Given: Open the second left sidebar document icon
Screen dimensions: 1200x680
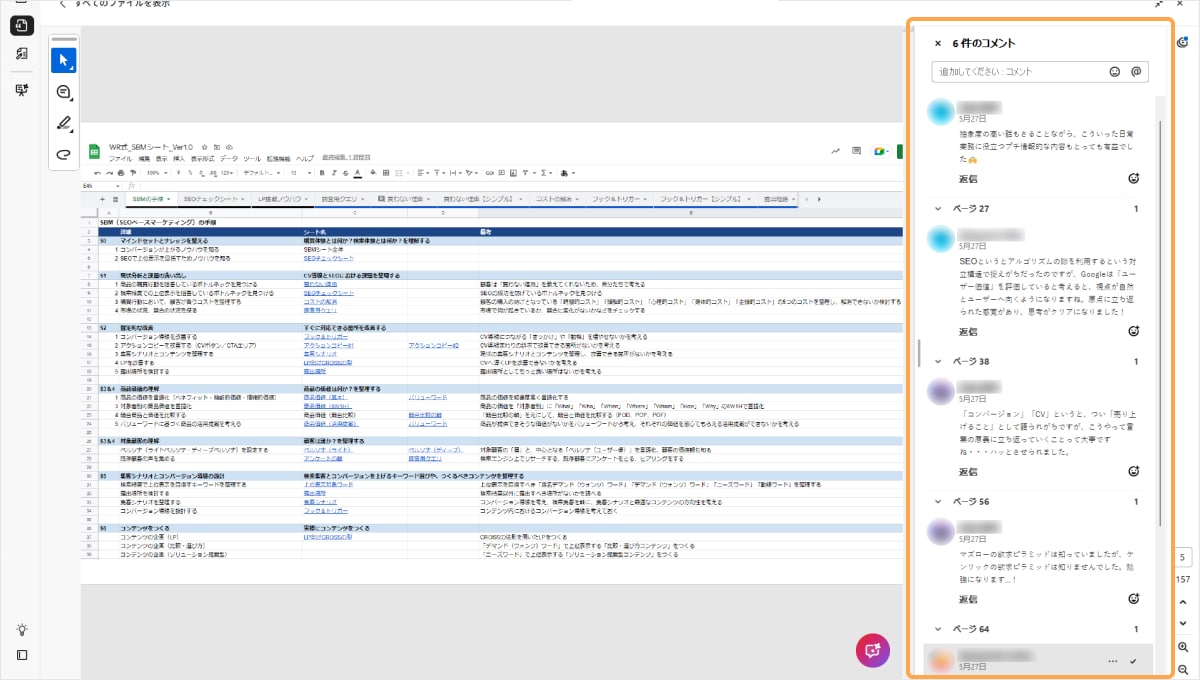Looking at the screenshot, I should (x=21, y=54).
